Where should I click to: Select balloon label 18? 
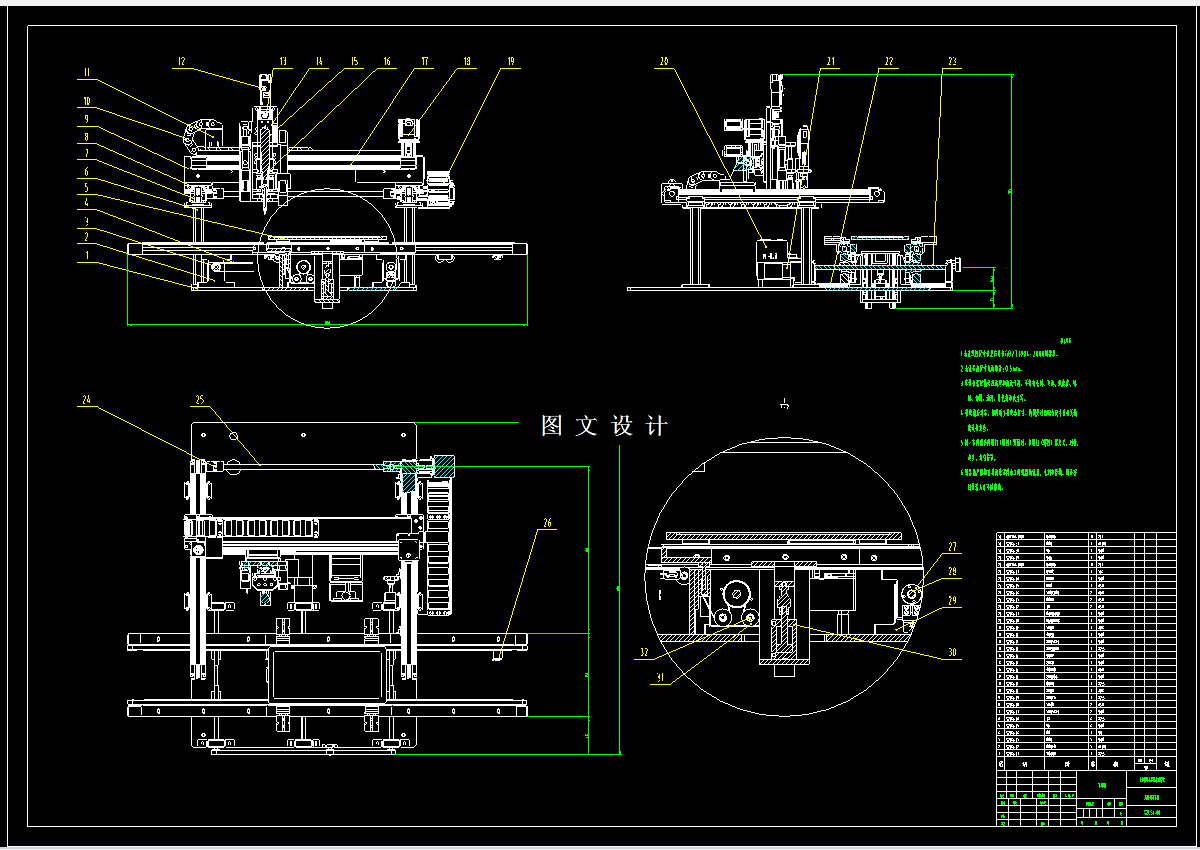(466, 61)
